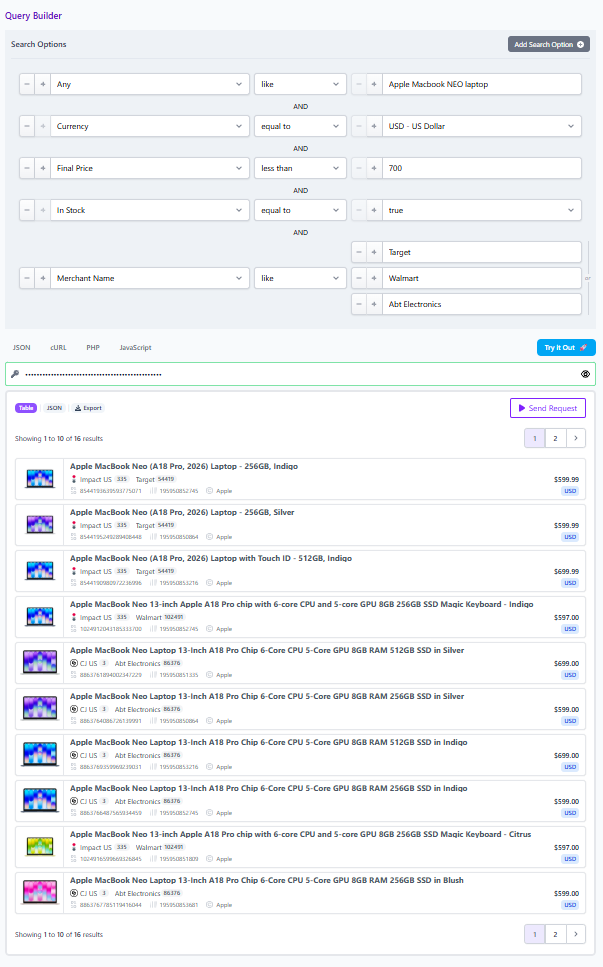Add a row after the Final Price option
This screenshot has height=967, width=603.
[43, 169]
